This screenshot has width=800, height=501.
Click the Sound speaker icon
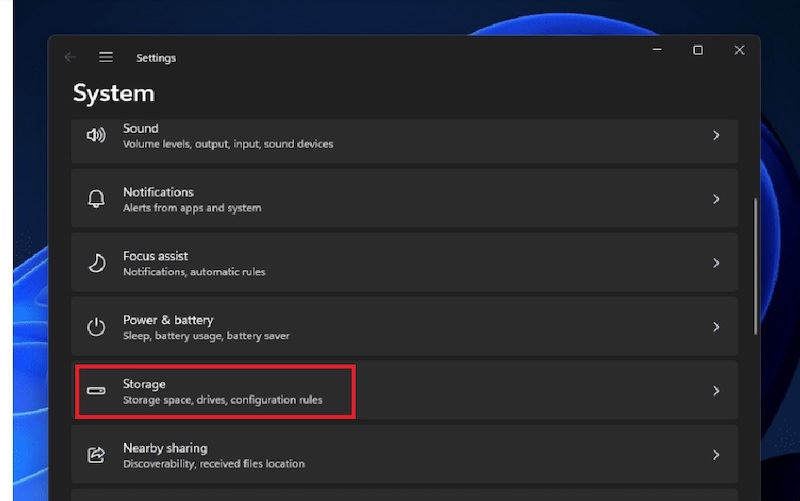pyautogui.click(x=96, y=135)
